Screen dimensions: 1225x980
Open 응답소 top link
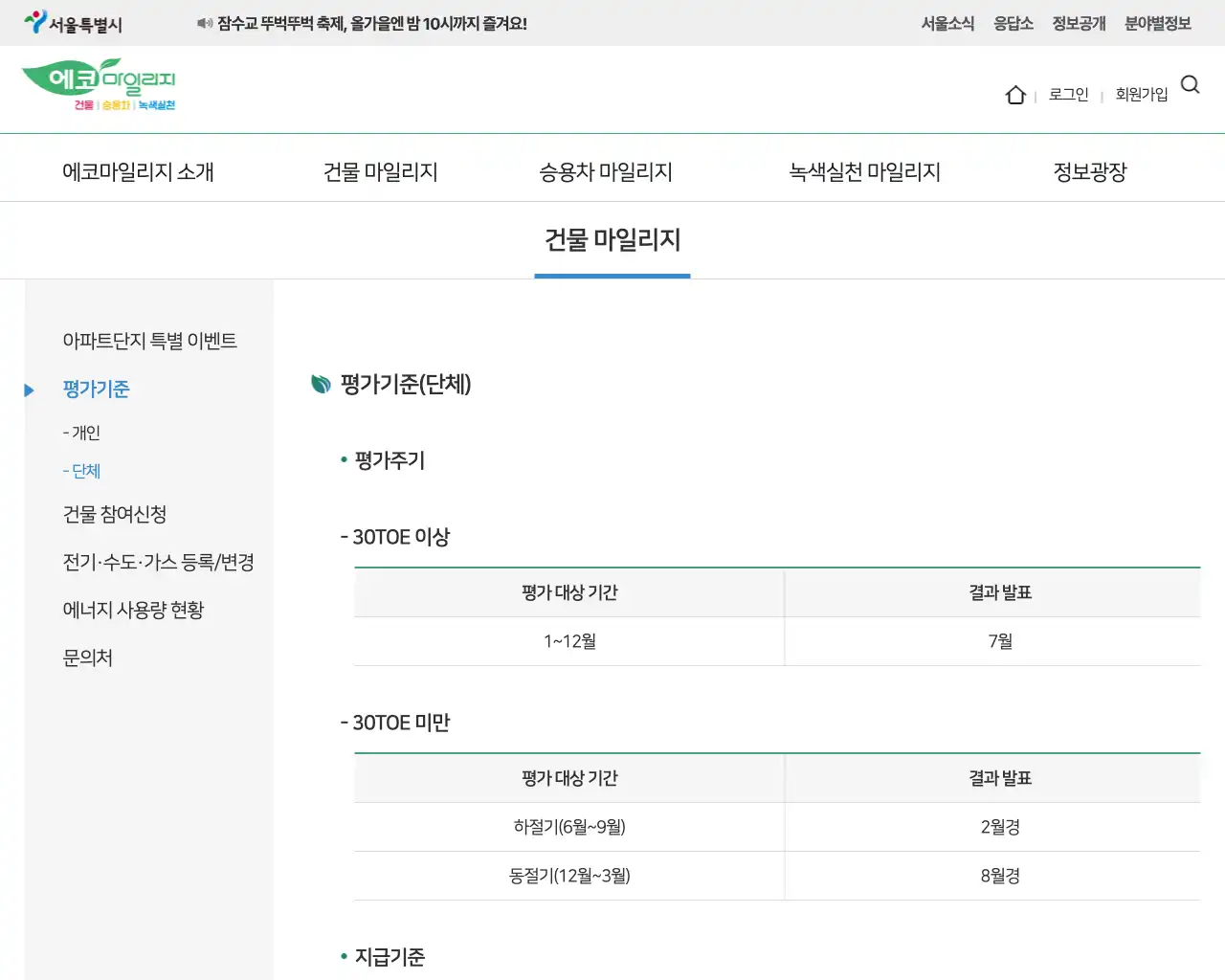[1013, 23]
